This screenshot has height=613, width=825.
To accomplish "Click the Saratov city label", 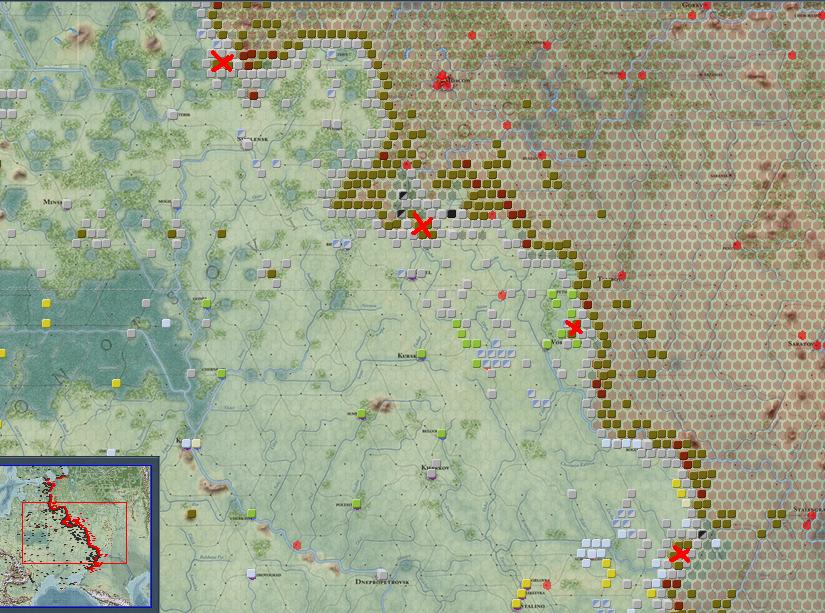I will coord(803,344).
